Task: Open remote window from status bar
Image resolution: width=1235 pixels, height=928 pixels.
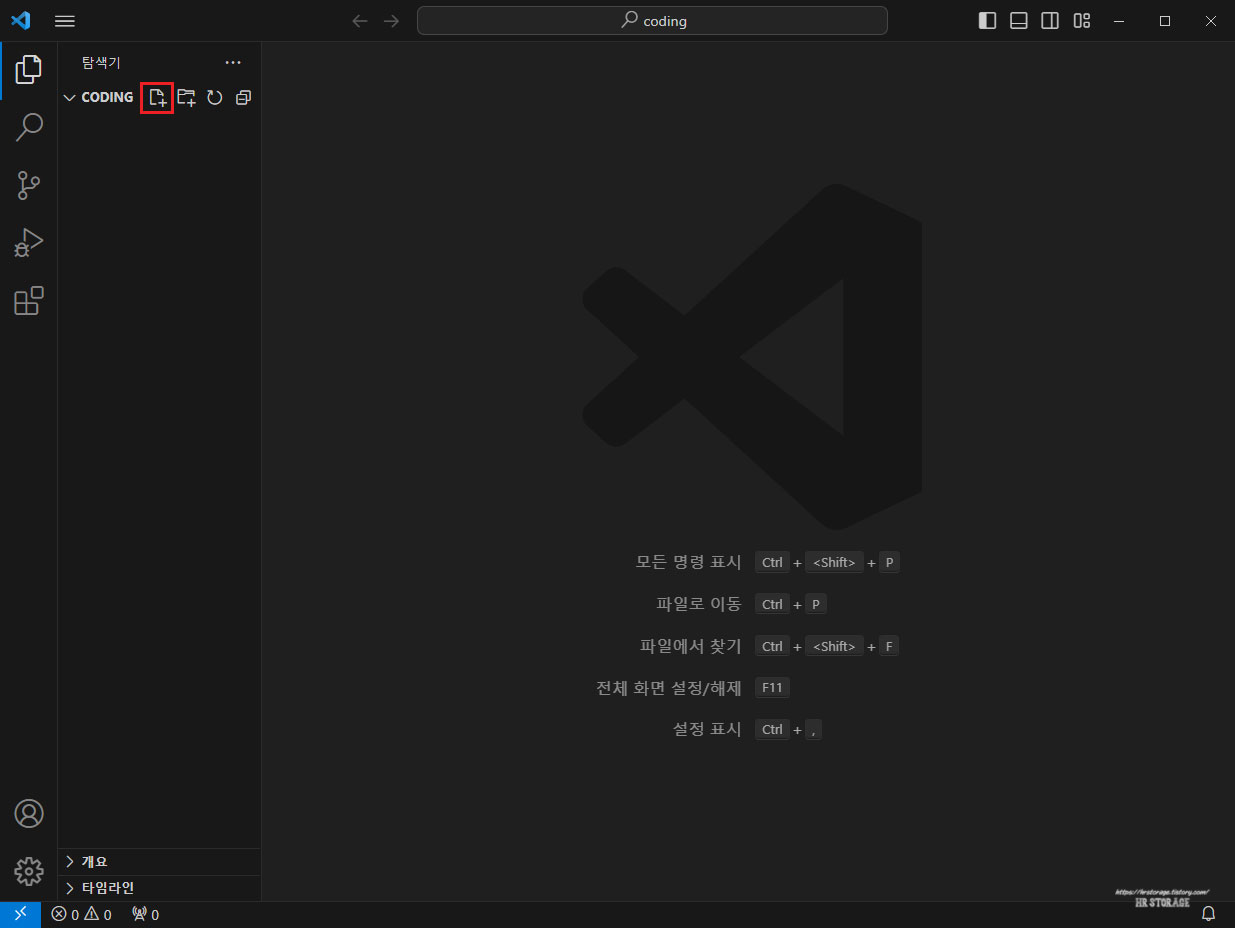Action: click(x=20, y=914)
